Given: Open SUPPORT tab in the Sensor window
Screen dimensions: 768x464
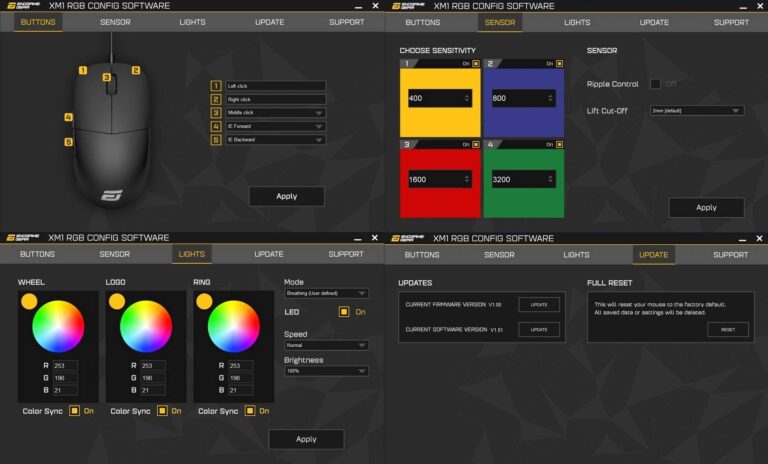Looking at the screenshot, I should (731, 22).
